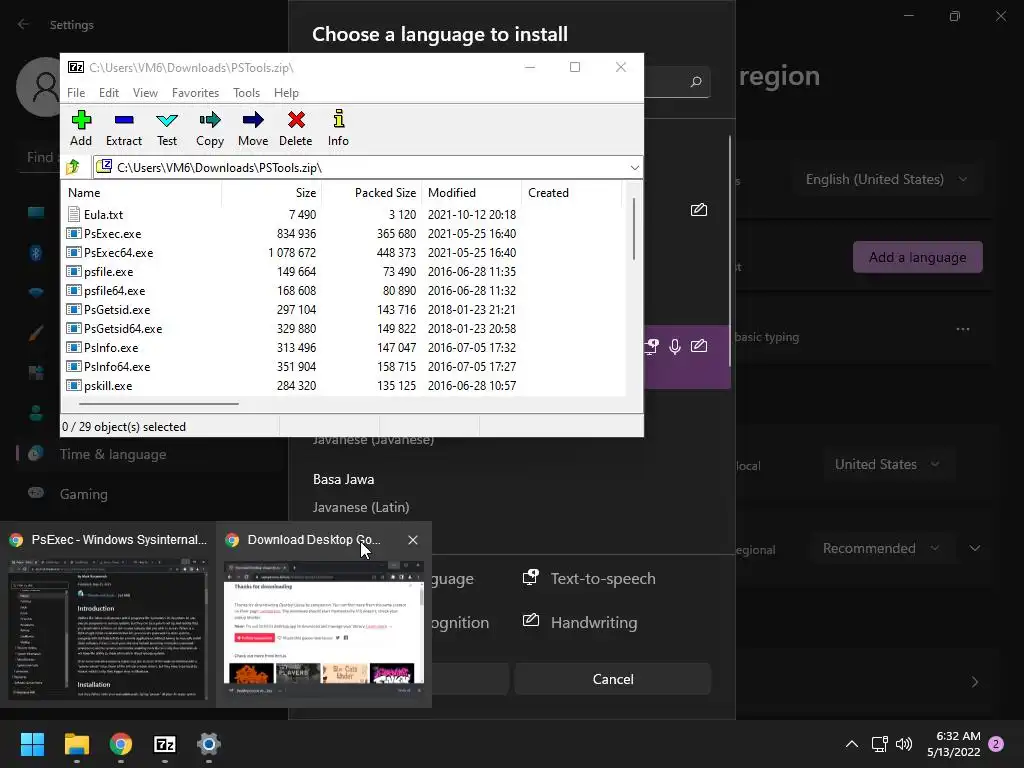Go up one folder level in 7-Zip
1024x768 pixels.
coord(73,167)
